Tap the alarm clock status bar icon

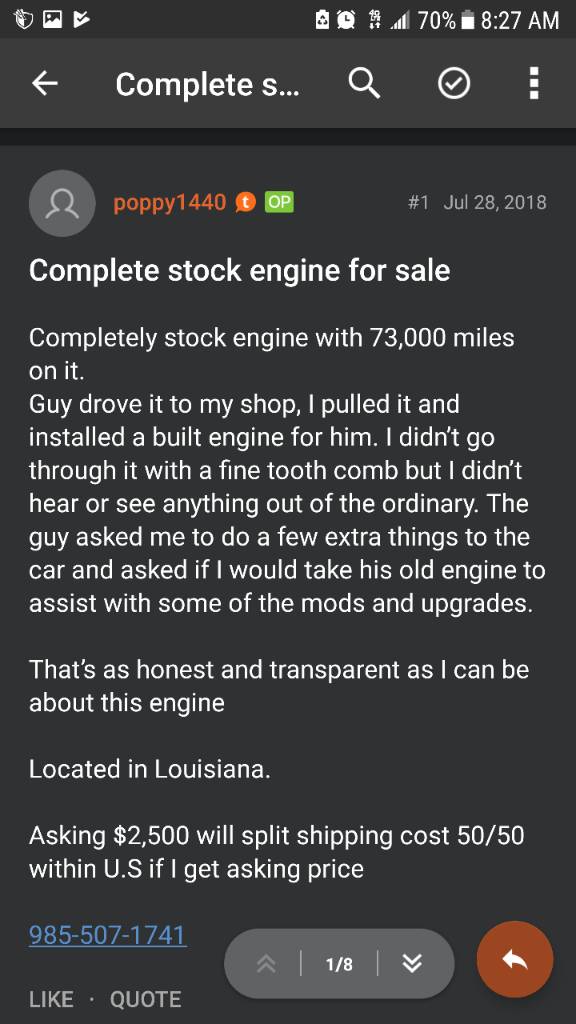345,20
